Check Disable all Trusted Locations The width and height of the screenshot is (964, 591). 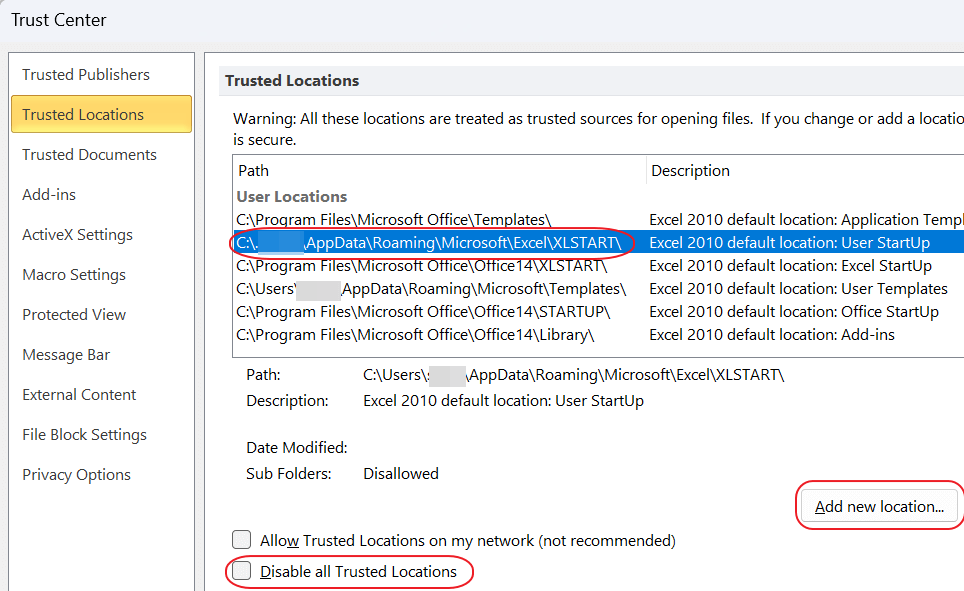[x=242, y=572]
